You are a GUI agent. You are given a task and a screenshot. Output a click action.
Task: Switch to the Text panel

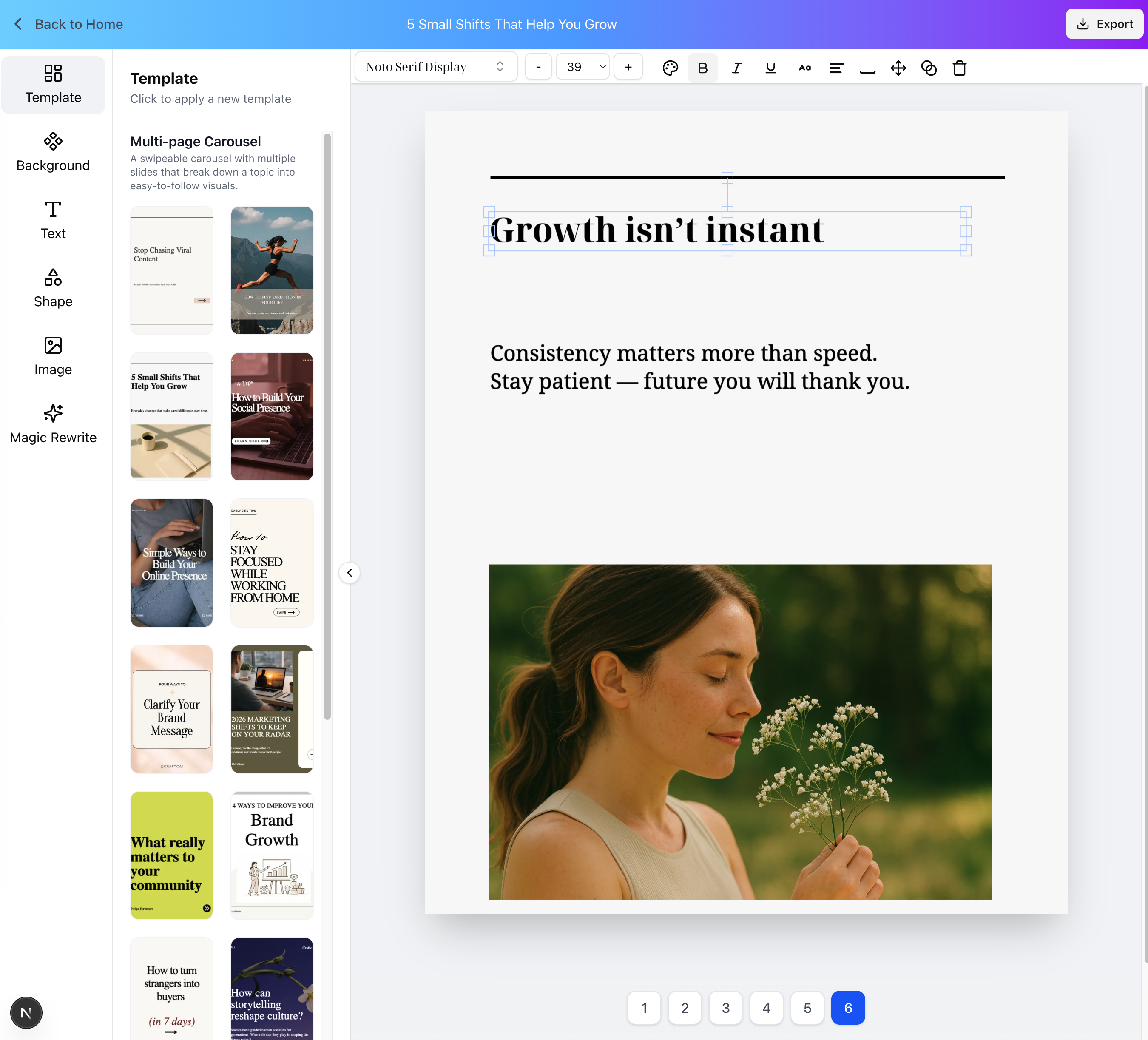(53, 219)
